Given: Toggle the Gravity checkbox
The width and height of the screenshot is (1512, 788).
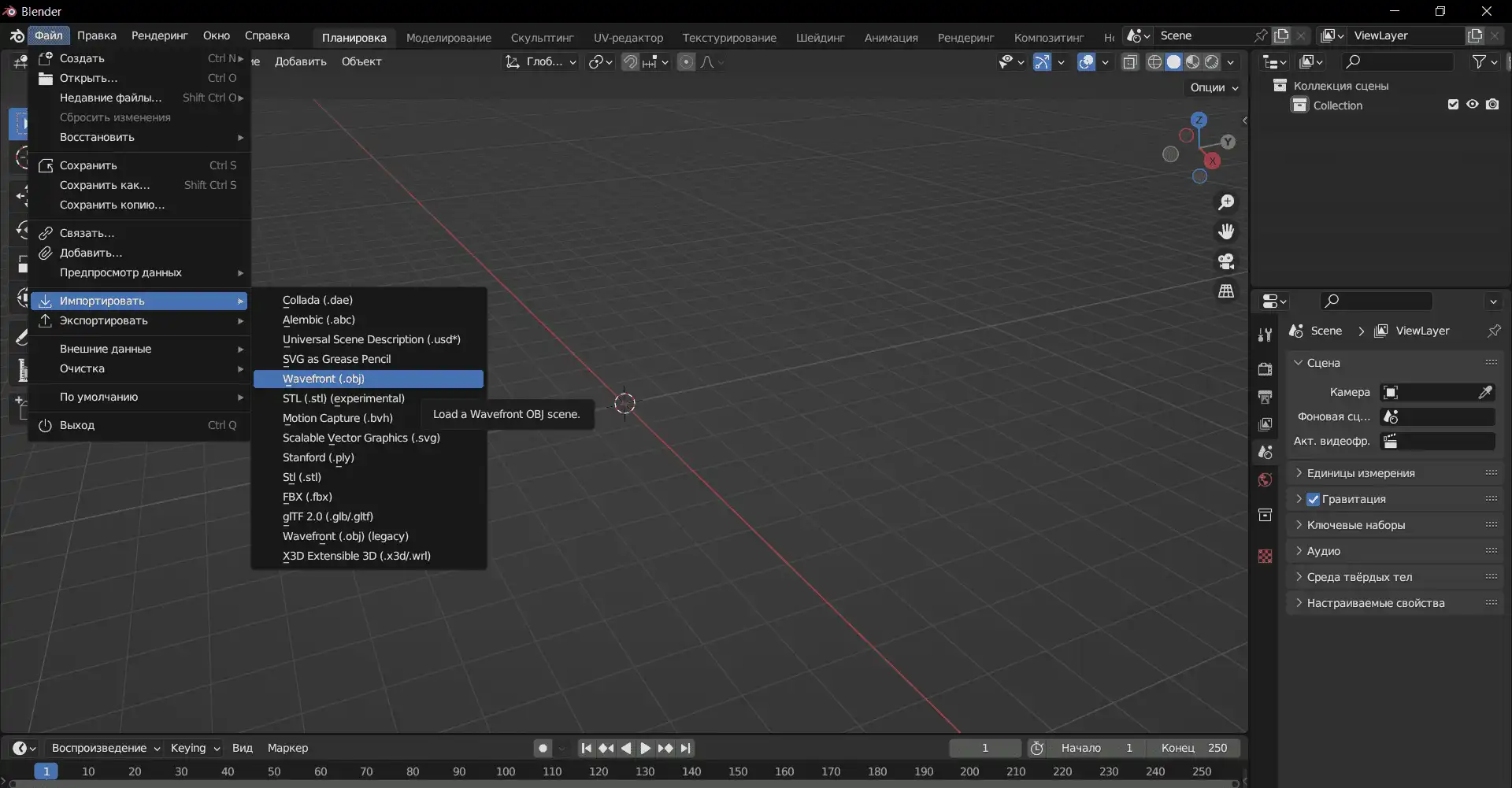Looking at the screenshot, I should tap(1314, 499).
